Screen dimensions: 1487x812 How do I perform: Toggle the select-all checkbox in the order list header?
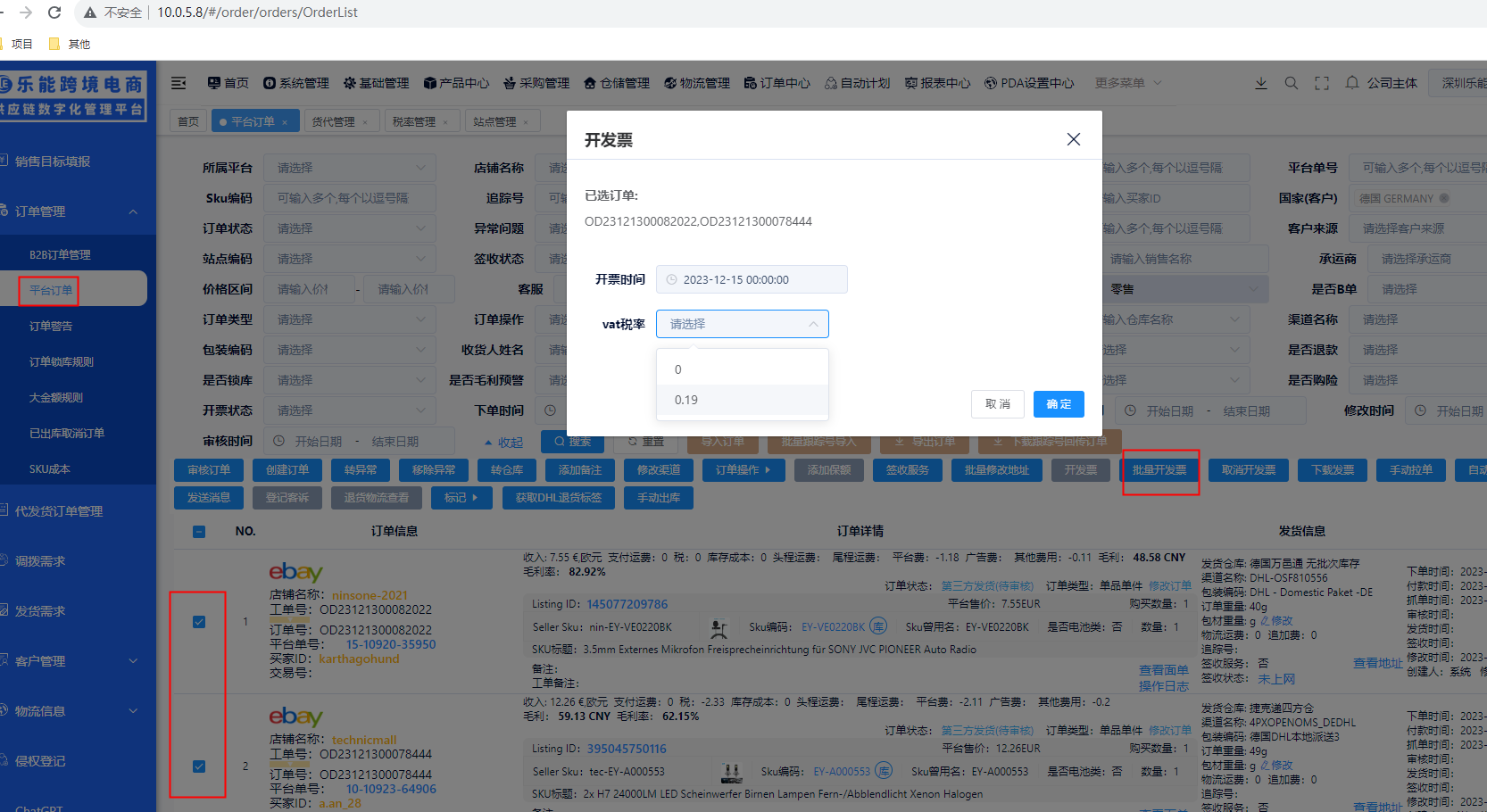(198, 531)
